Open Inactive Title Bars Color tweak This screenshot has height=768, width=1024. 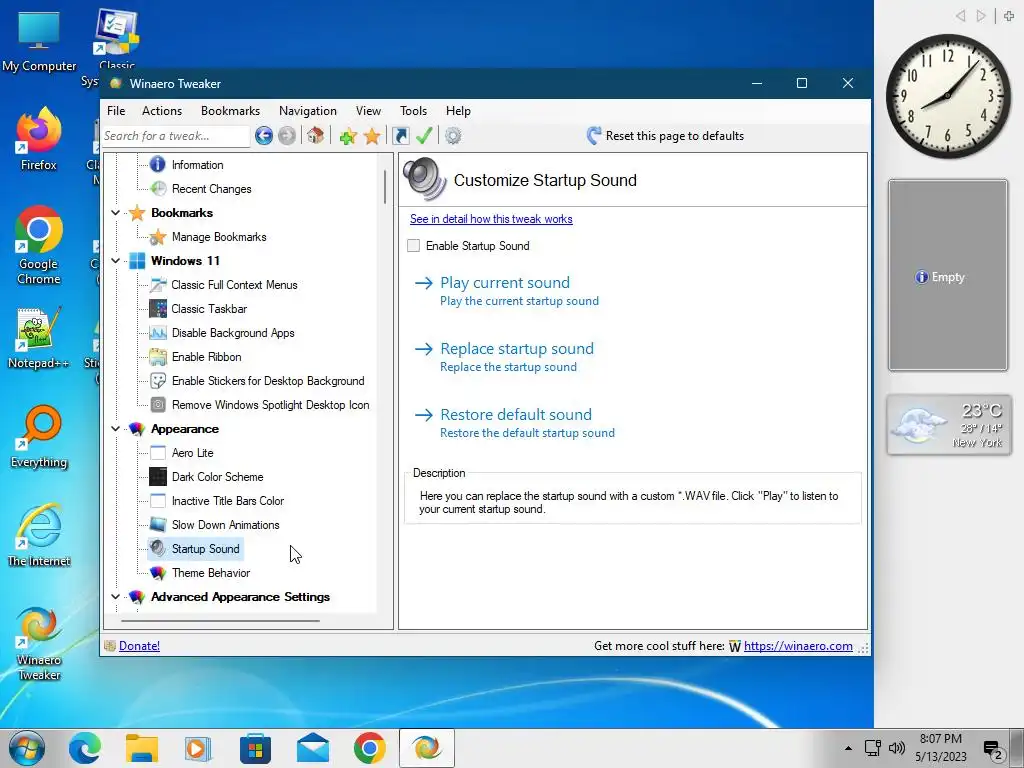click(227, 501)
